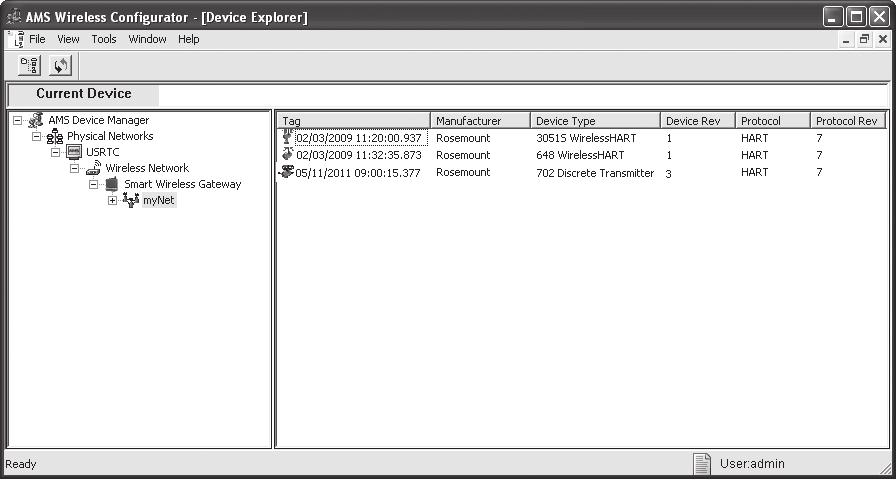Click the 702 Discrete Transmitter cell
Viewport: 896px width, 480px height.
pyautogui.click(x=595, y=173)
